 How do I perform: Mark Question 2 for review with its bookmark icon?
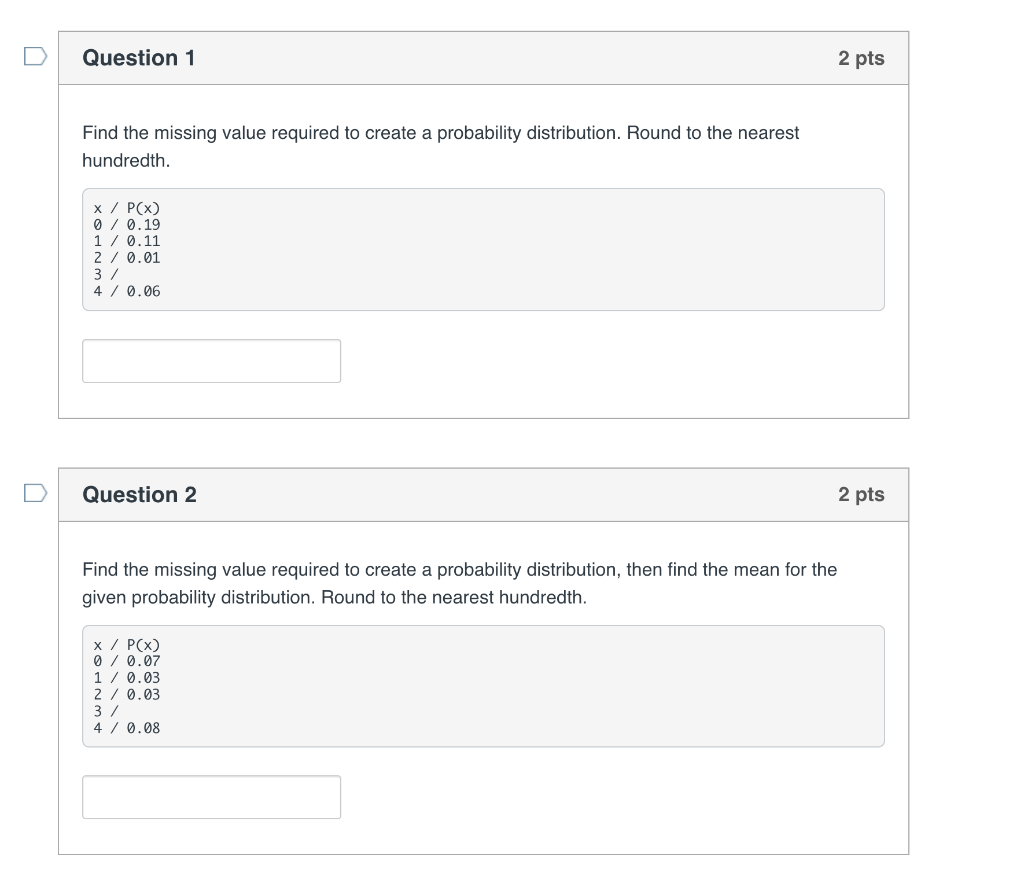(x=33, y=494)
